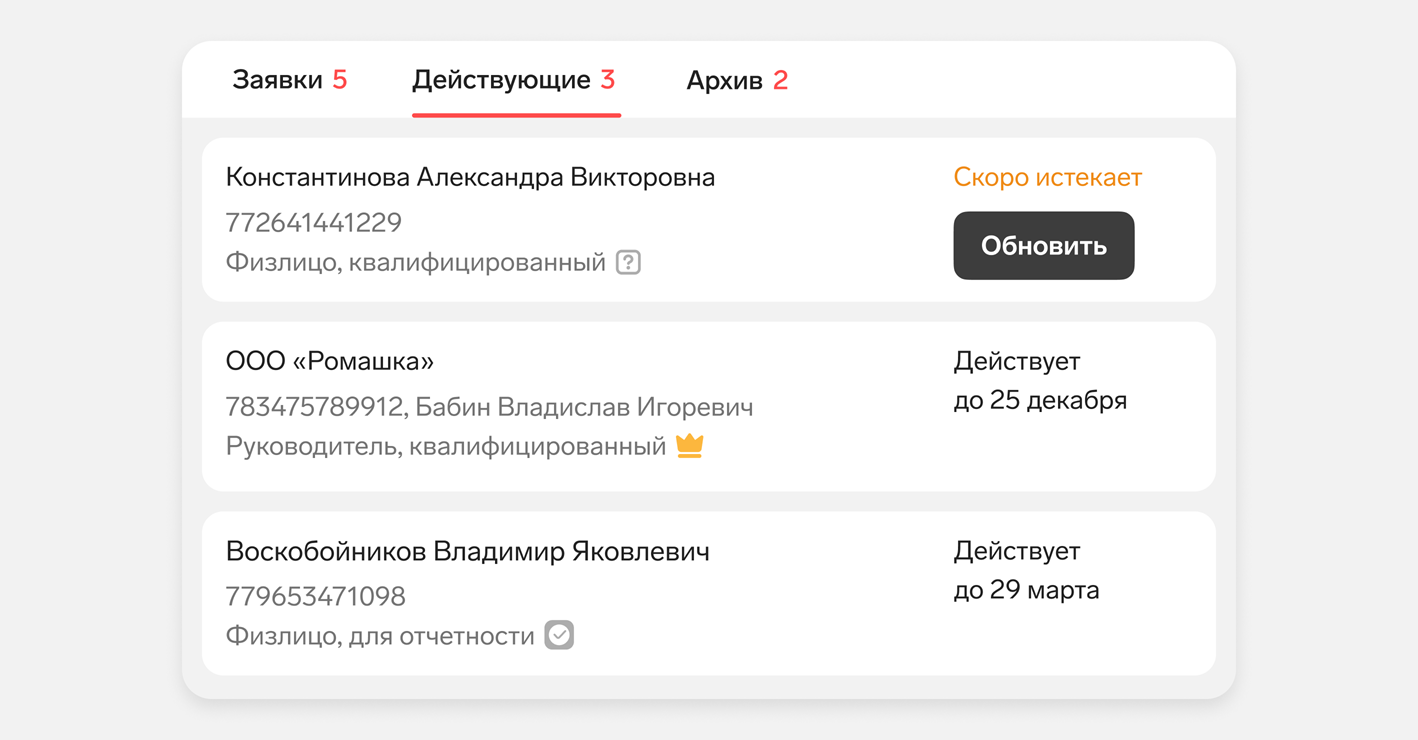Open Воскобойников Владимир Яковлевич entry

click(x=467, y=551)
